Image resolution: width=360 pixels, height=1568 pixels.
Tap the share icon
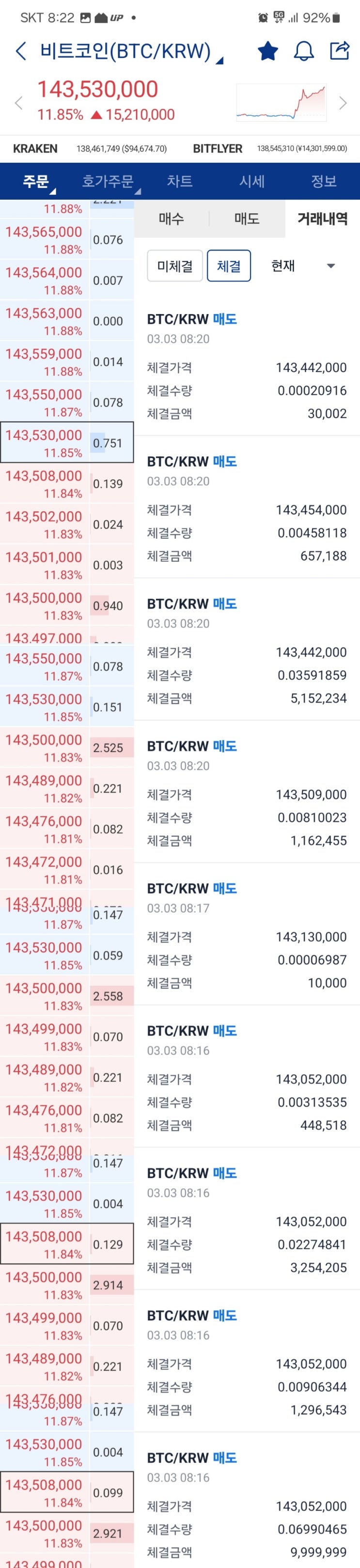339,50
